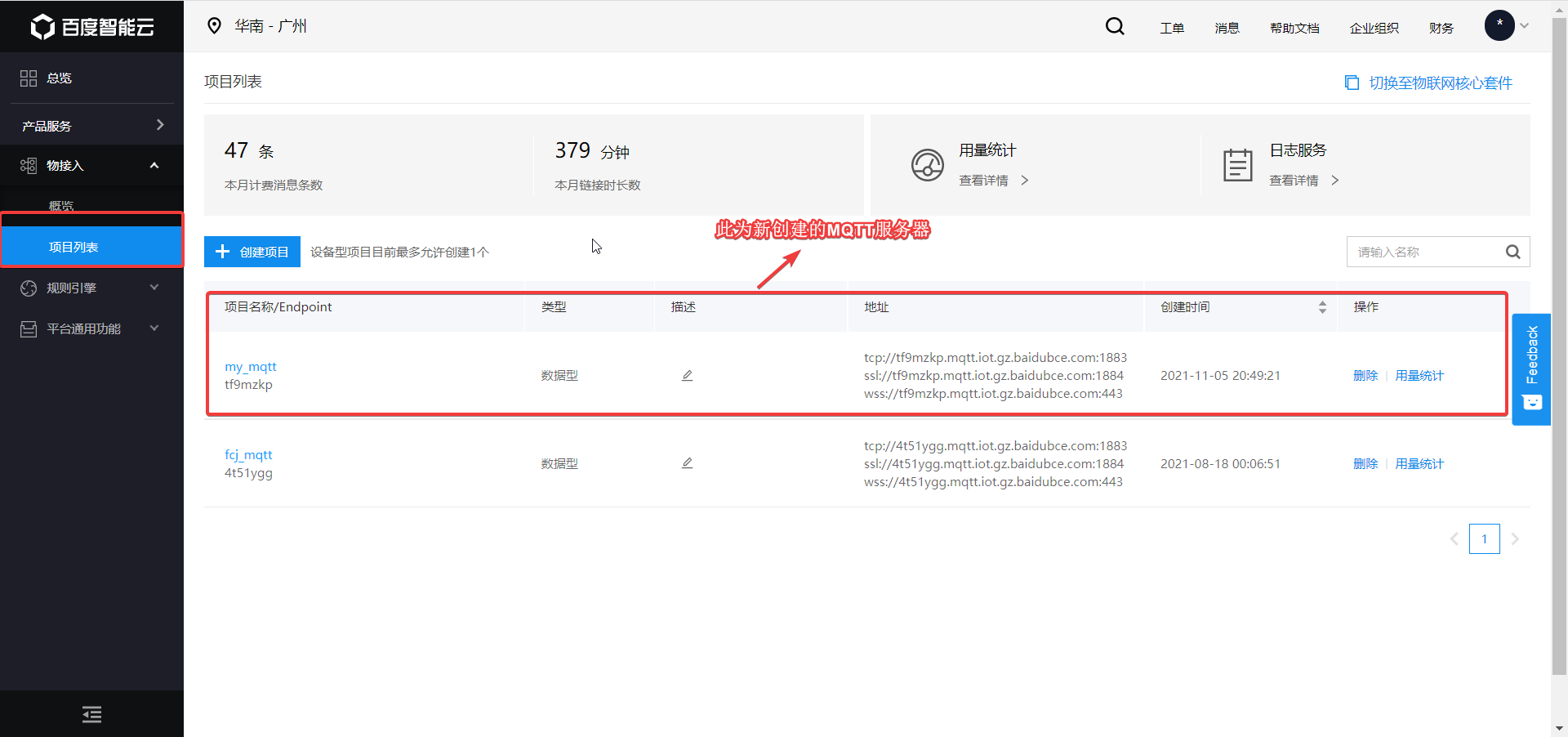
Task: Open 消息 in top menu
Action: tap(1227, 28)
